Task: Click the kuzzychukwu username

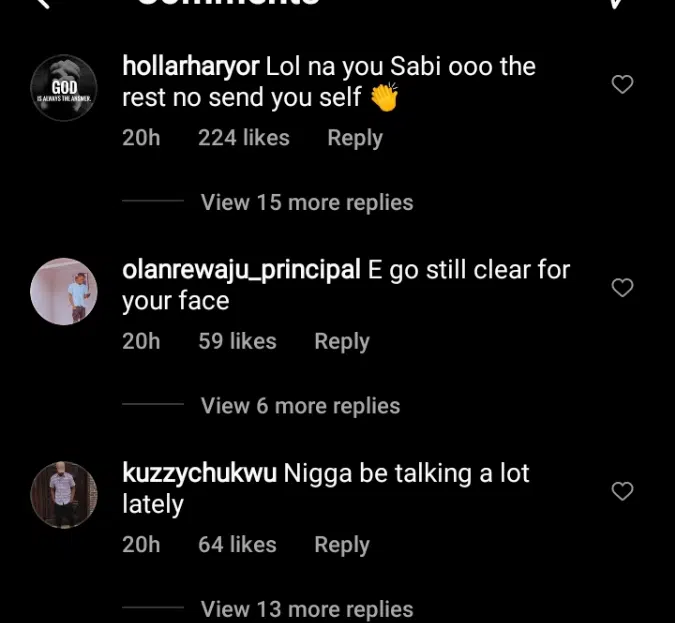Action: click(x=199, y=474)
